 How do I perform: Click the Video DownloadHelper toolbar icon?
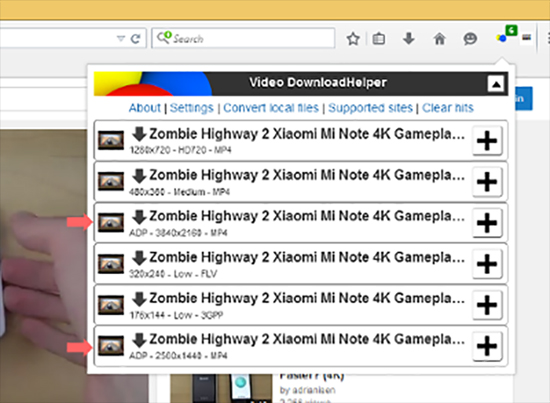click(506, 35)
